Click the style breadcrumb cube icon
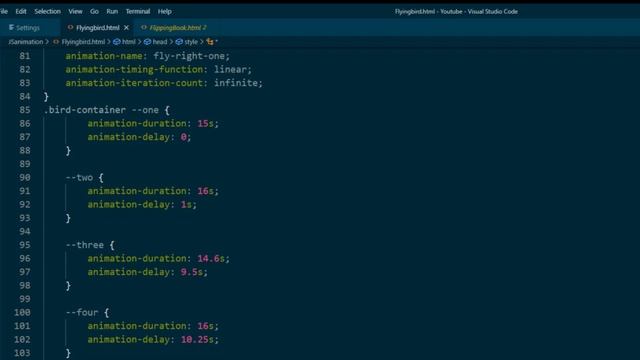This screenshot has height=360, width=640. (179, 42)
